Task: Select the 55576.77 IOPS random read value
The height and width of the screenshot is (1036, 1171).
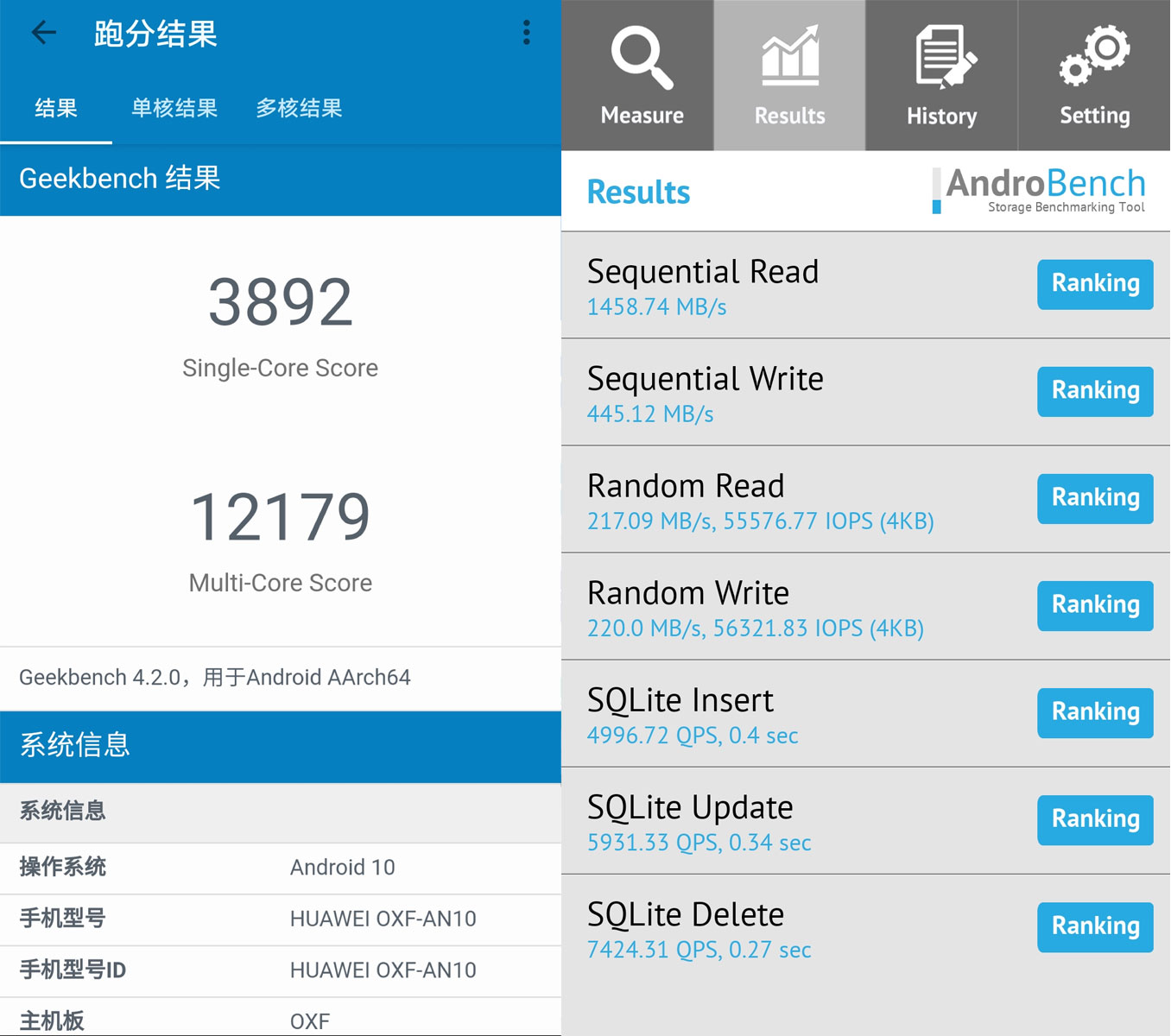Action: 828,521
